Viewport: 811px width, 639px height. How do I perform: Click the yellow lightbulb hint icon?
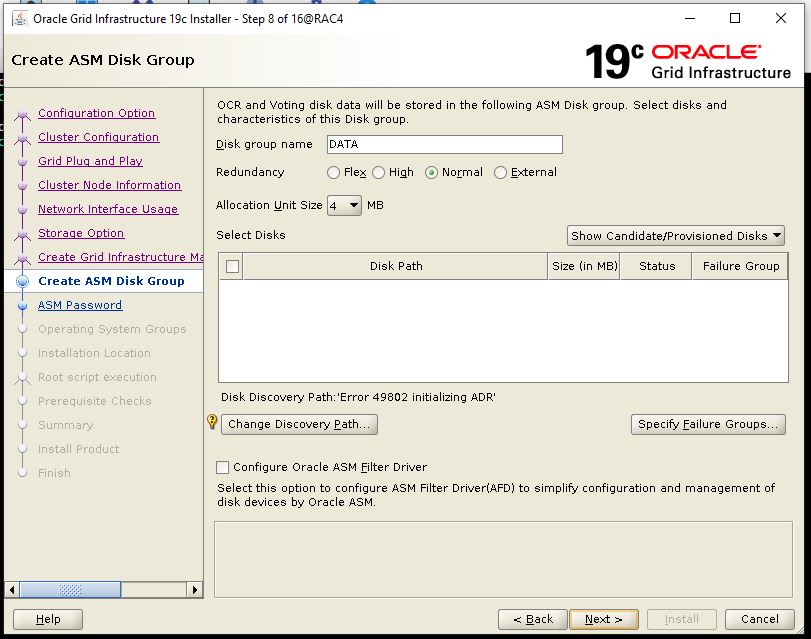[212, 422]
